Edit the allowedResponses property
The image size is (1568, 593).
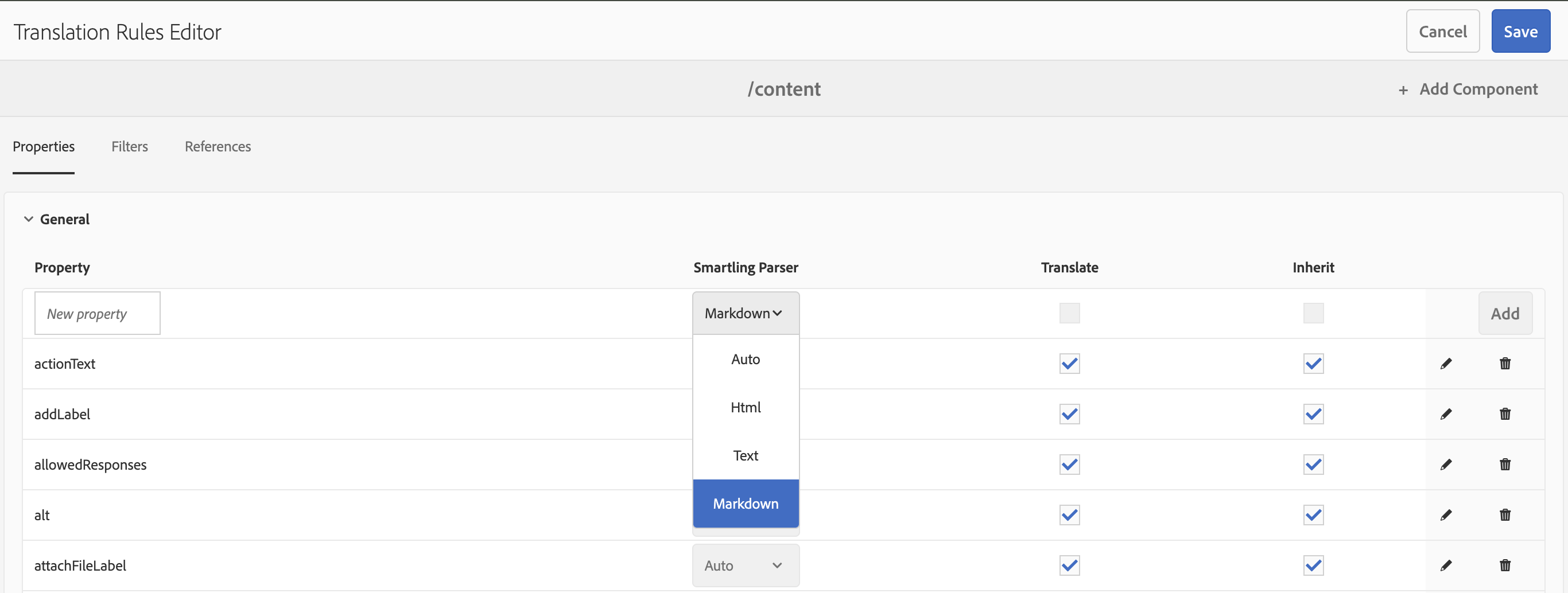click(x=1446, y=465)
